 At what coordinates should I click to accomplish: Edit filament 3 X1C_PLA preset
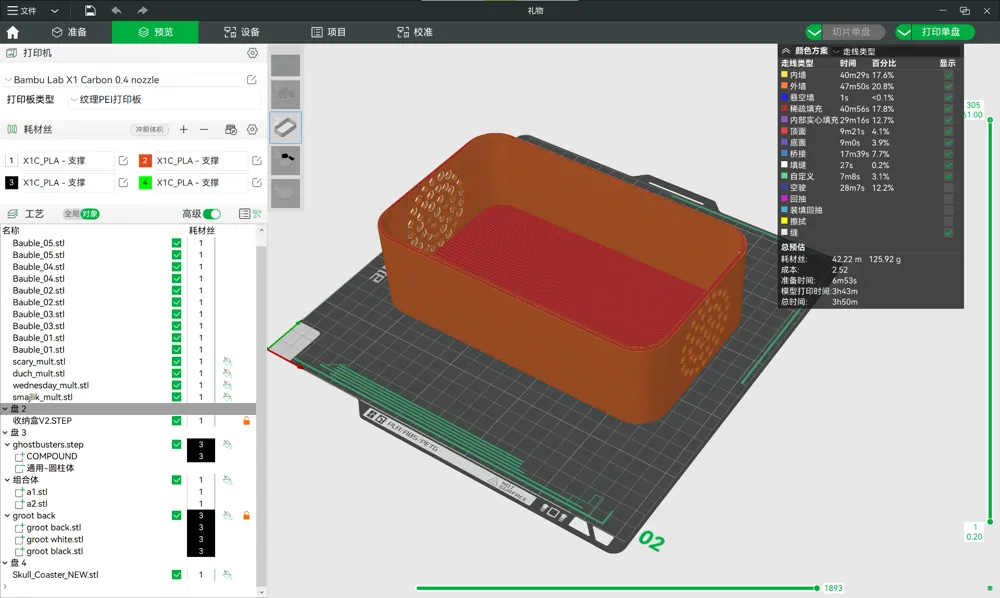[123, 182]
